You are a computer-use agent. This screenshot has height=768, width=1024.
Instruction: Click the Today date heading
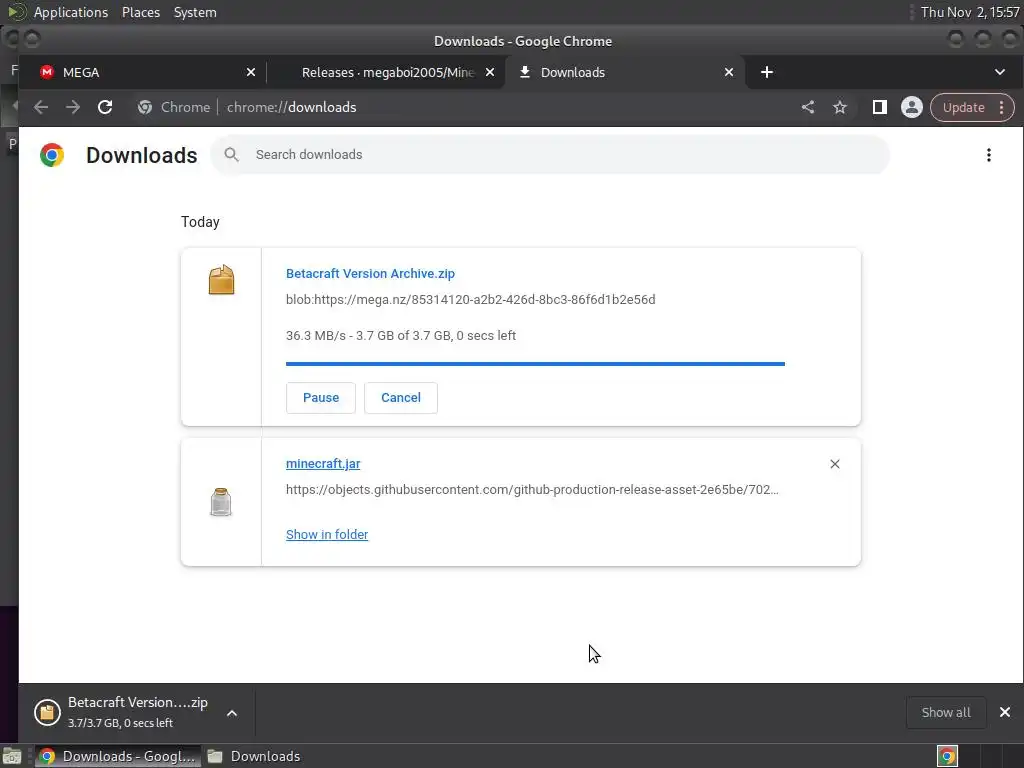click(x=200, y=222)
